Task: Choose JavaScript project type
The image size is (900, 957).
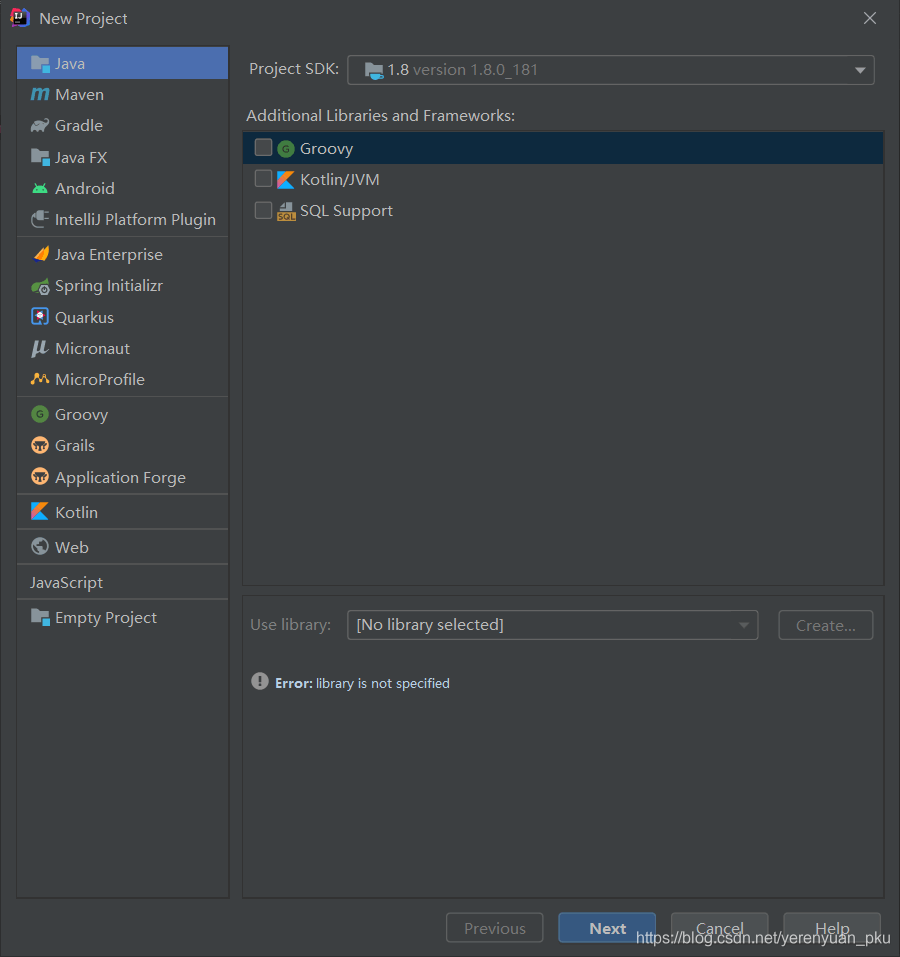Action: [x=123, y=582]
